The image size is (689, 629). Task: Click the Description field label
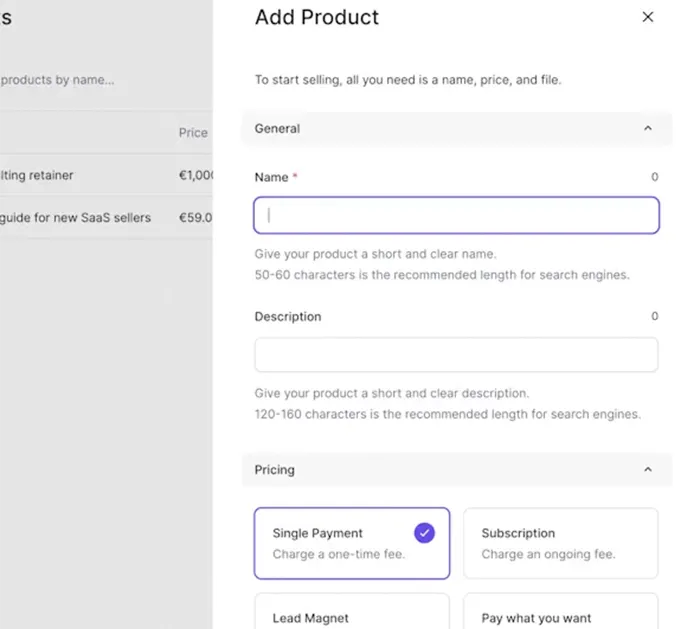[x=288, y=317]
